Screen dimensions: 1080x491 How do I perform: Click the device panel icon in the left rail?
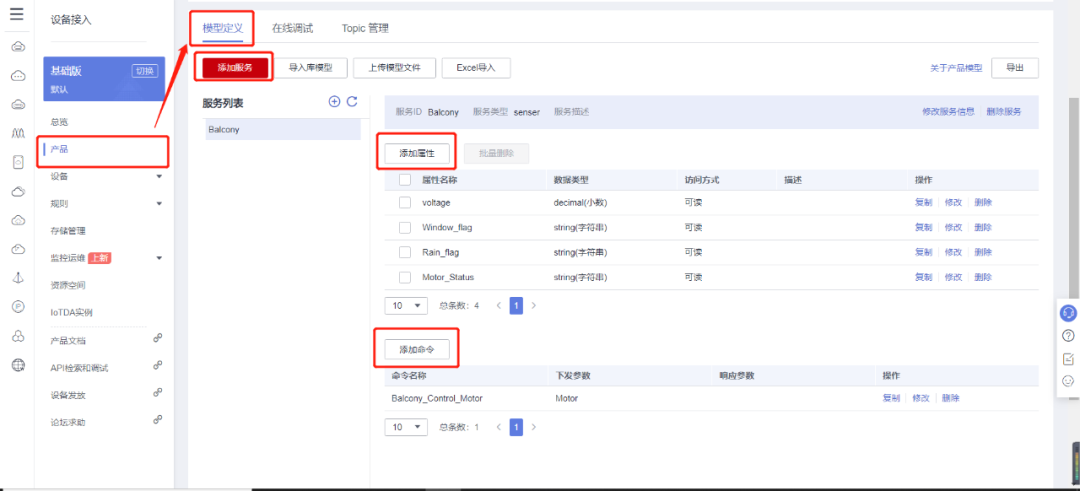click(x=19, y=162)
